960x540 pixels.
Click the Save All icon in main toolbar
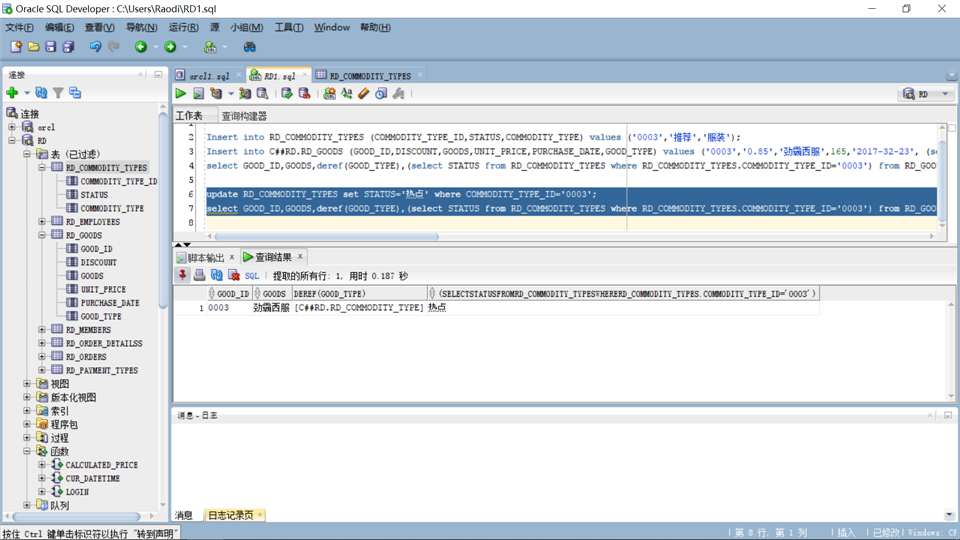coord(68,47)
